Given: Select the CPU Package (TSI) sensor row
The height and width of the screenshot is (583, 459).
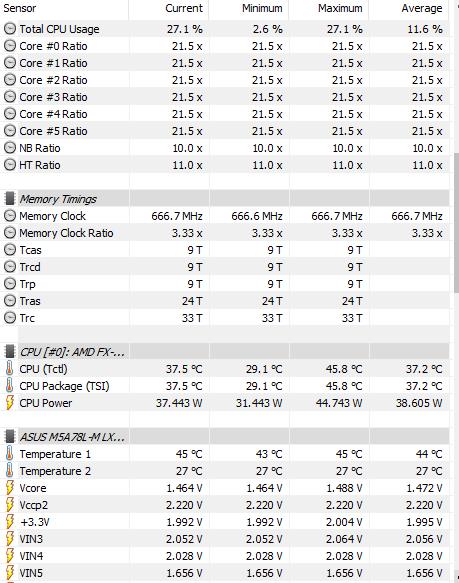Looking at the screenshot, I should 224,386.
